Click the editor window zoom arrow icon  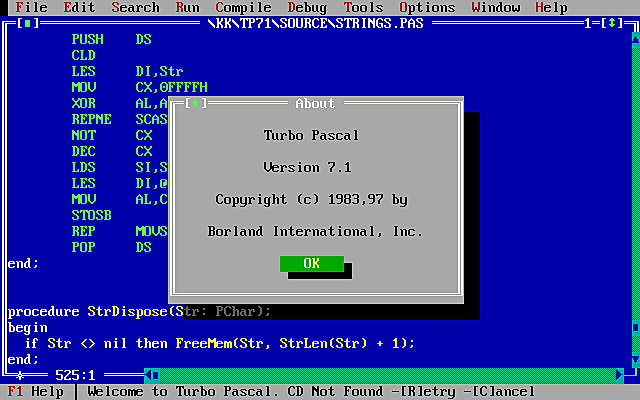point(612,23)
